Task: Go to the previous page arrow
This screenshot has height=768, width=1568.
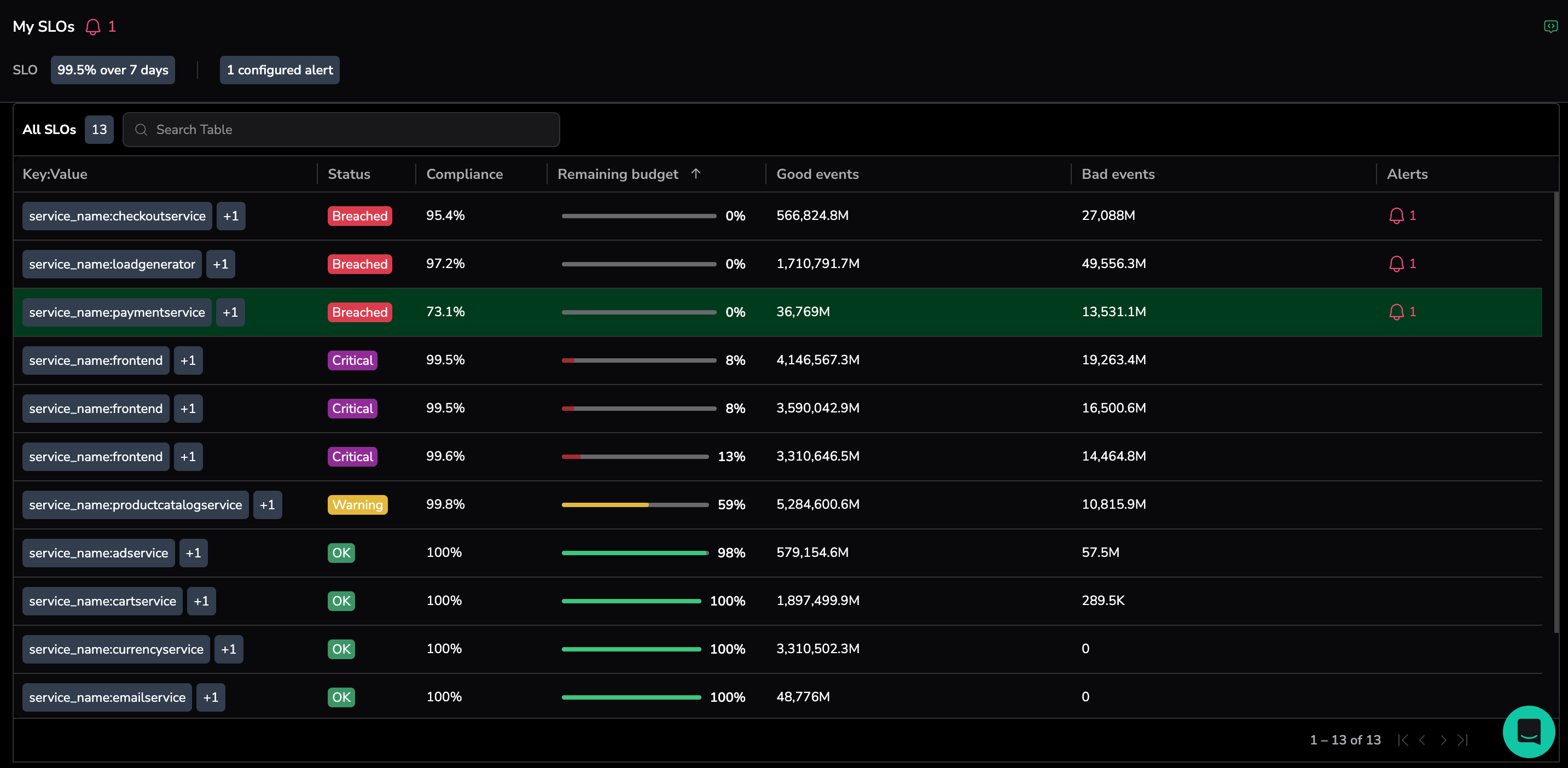Action: [1422, 740]
